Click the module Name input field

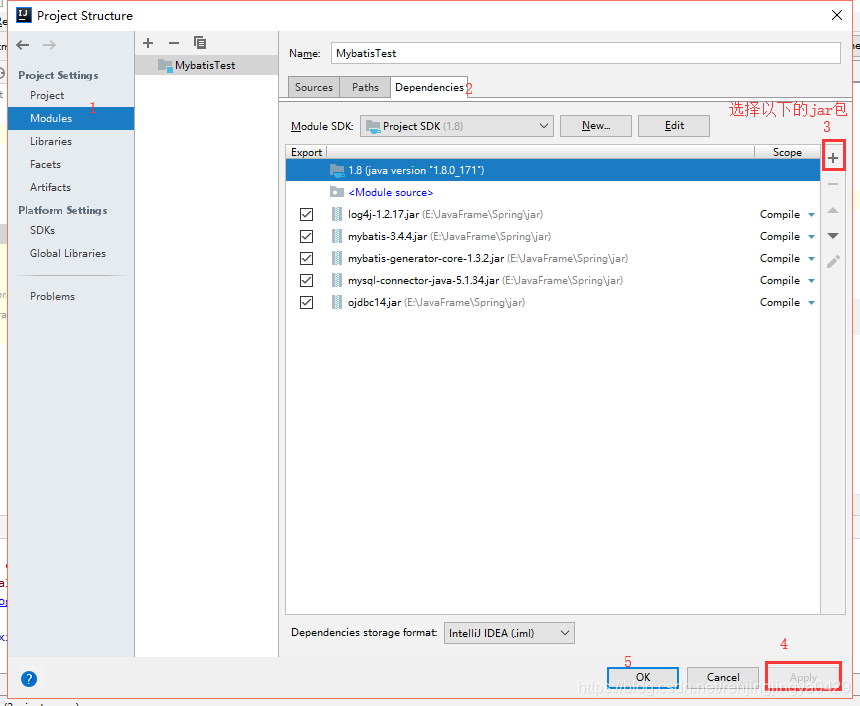586,53
